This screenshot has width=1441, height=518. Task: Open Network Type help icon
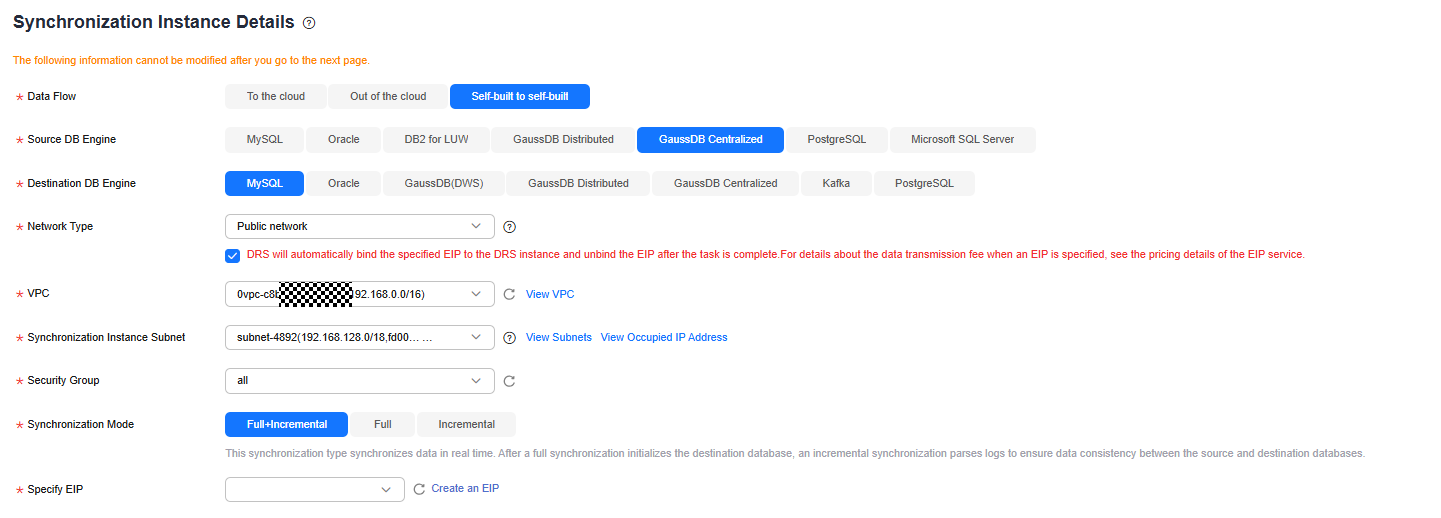[509, 227]
